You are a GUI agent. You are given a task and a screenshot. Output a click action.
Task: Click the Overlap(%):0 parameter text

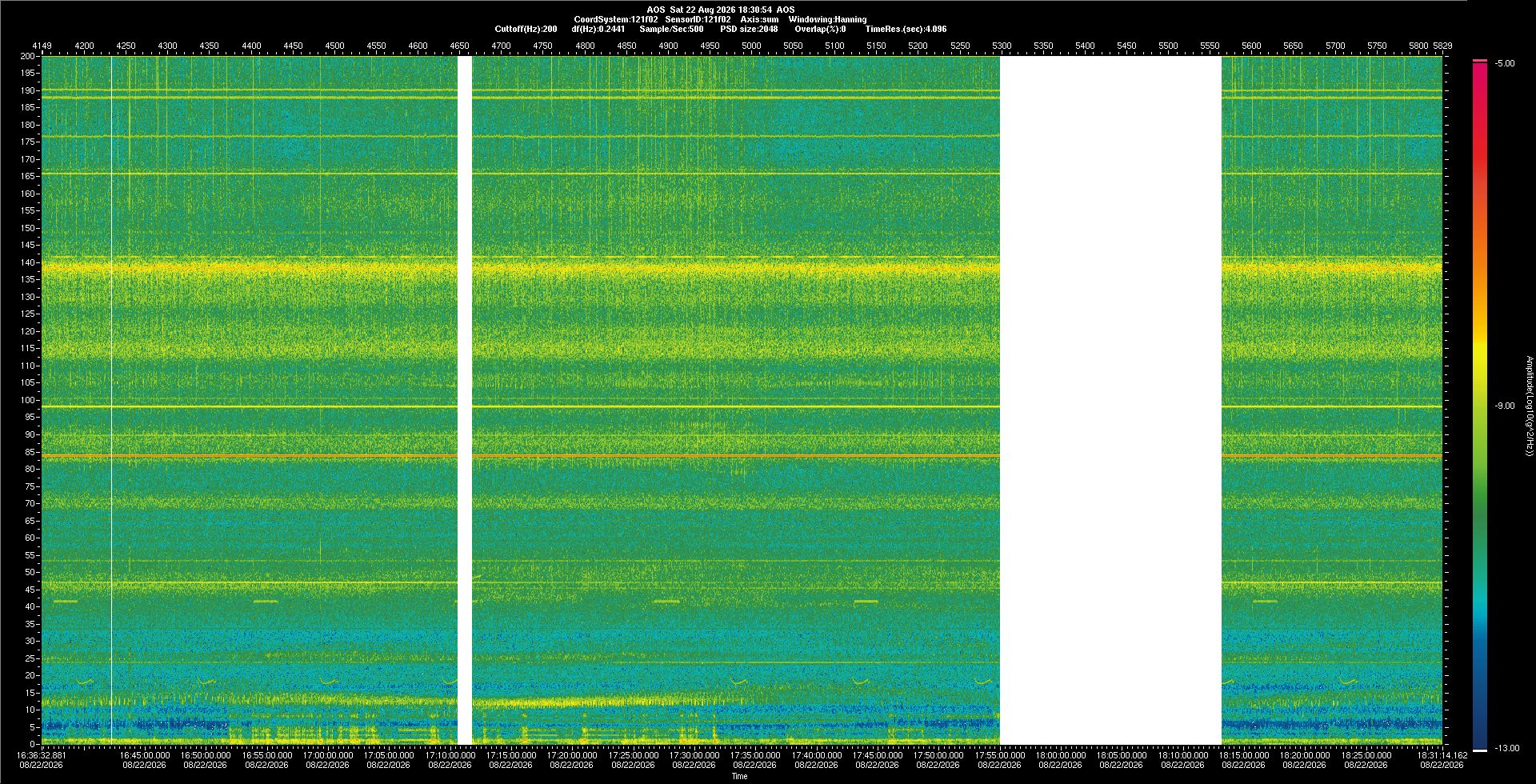[820, 29]
